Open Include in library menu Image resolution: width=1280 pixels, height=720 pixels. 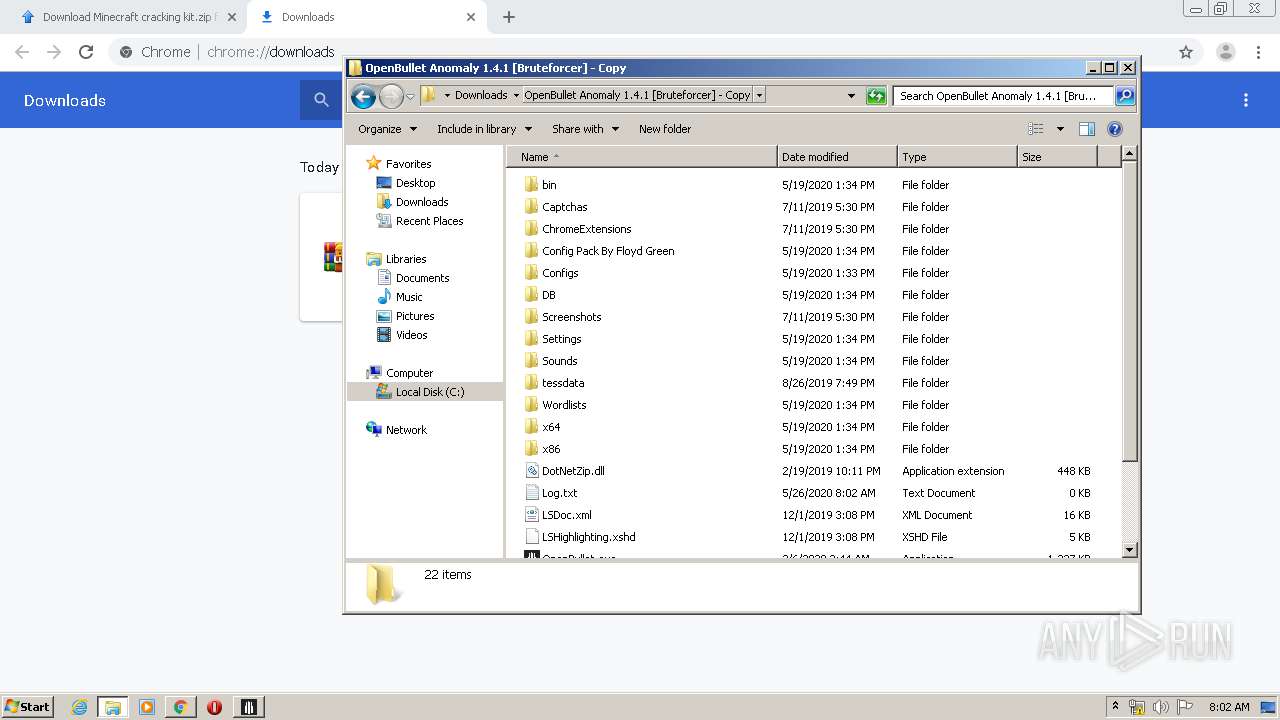coord(484,129)
